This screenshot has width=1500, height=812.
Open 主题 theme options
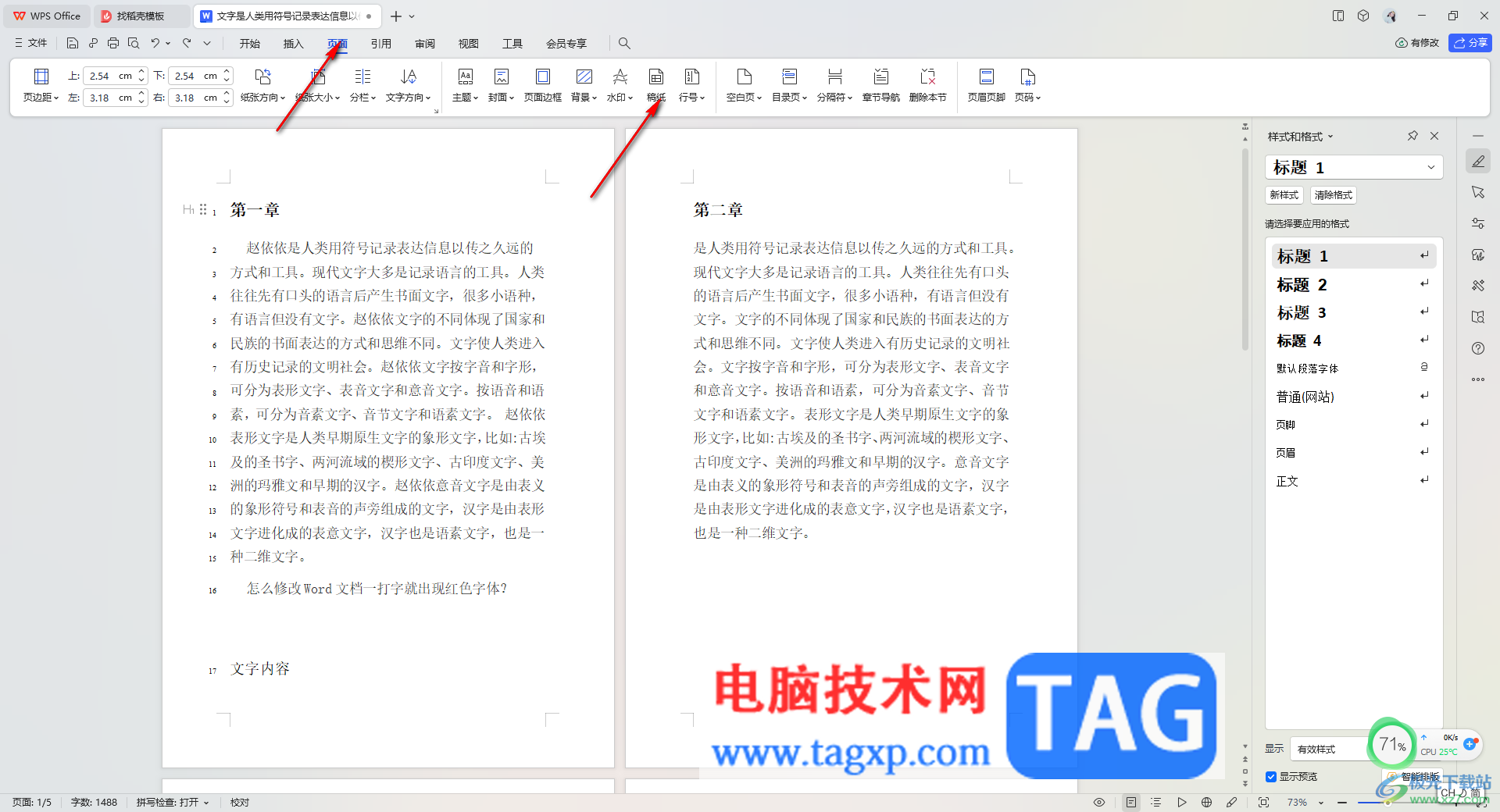[x=465, y=85]
